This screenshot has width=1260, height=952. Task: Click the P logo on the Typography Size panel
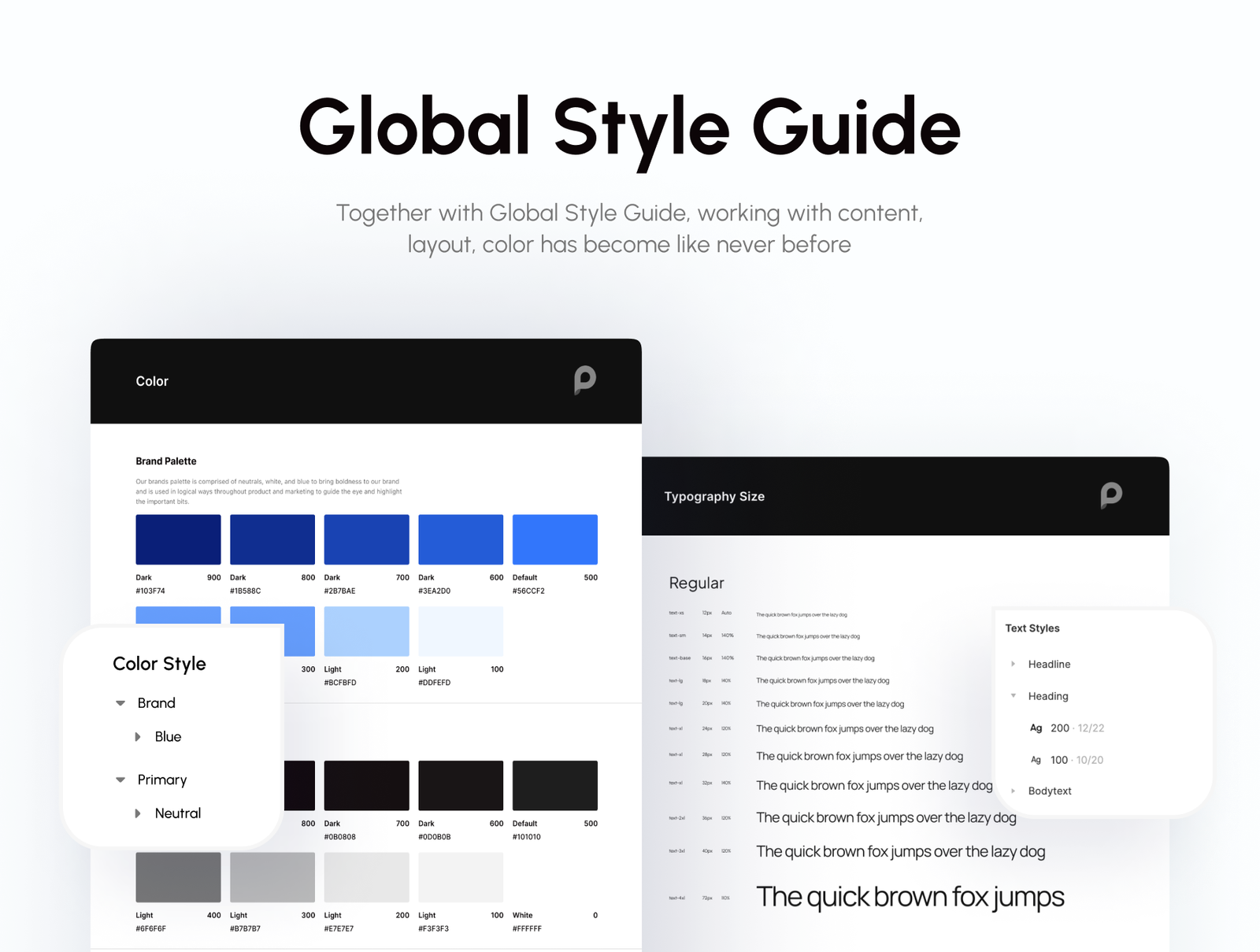pyautogui.click(x=1113, y=496)
